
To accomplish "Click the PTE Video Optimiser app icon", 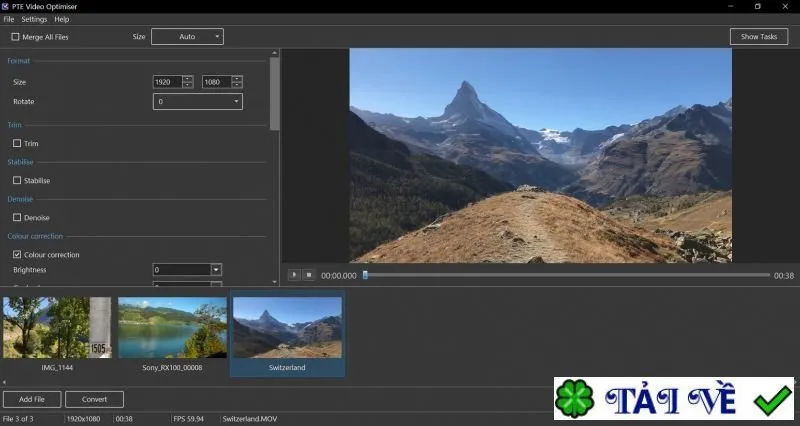I will coord(5,6).
